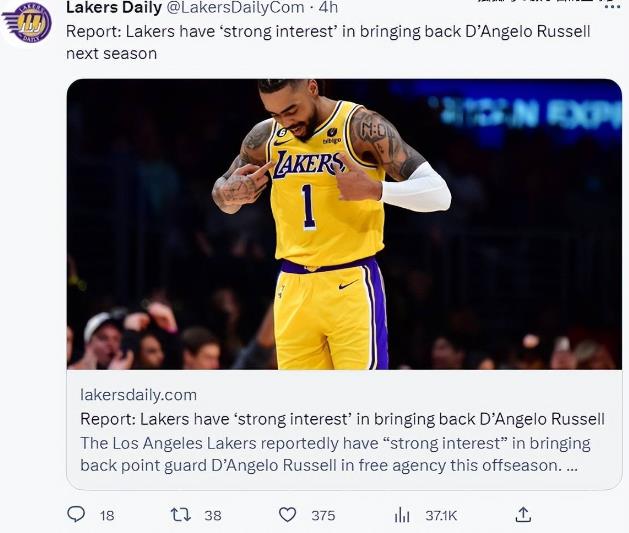Viewport: 629px width, 533px height.
Task: Open the link card headline about Russell
Action: 342,418
